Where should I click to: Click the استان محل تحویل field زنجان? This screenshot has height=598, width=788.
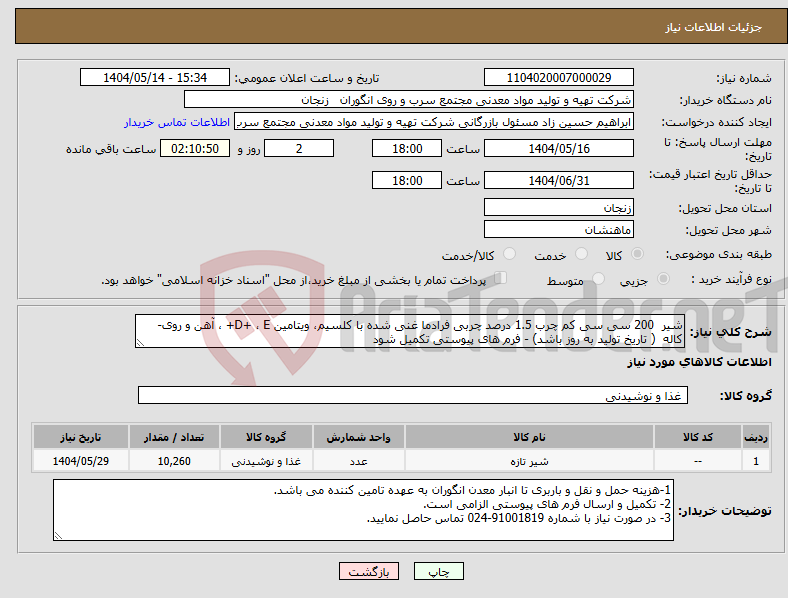(558, 207)
